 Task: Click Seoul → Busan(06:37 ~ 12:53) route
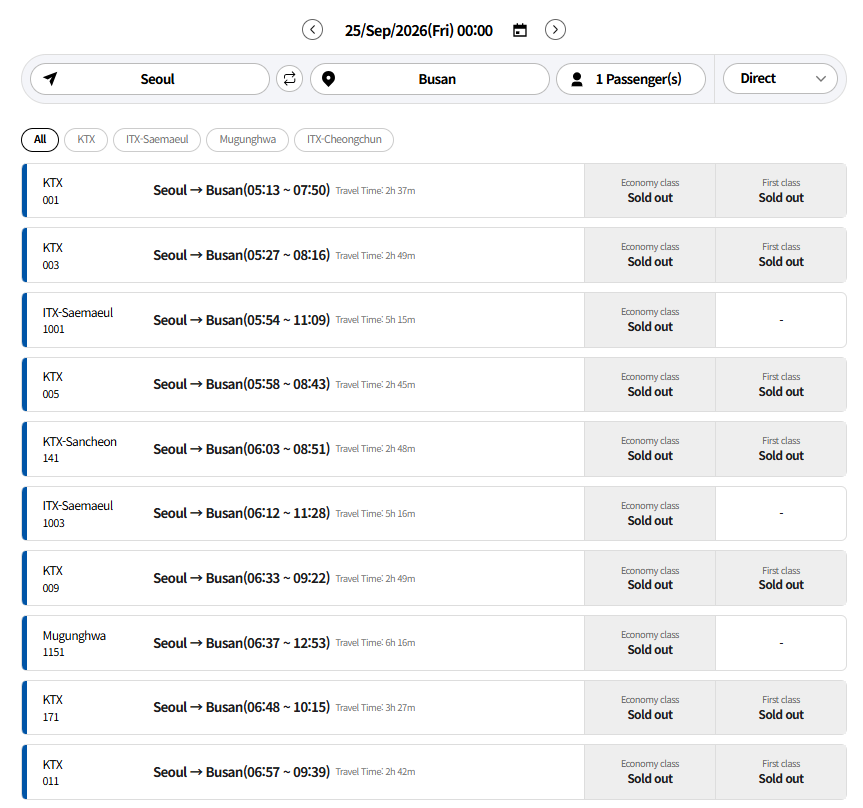tap(242, 643)
